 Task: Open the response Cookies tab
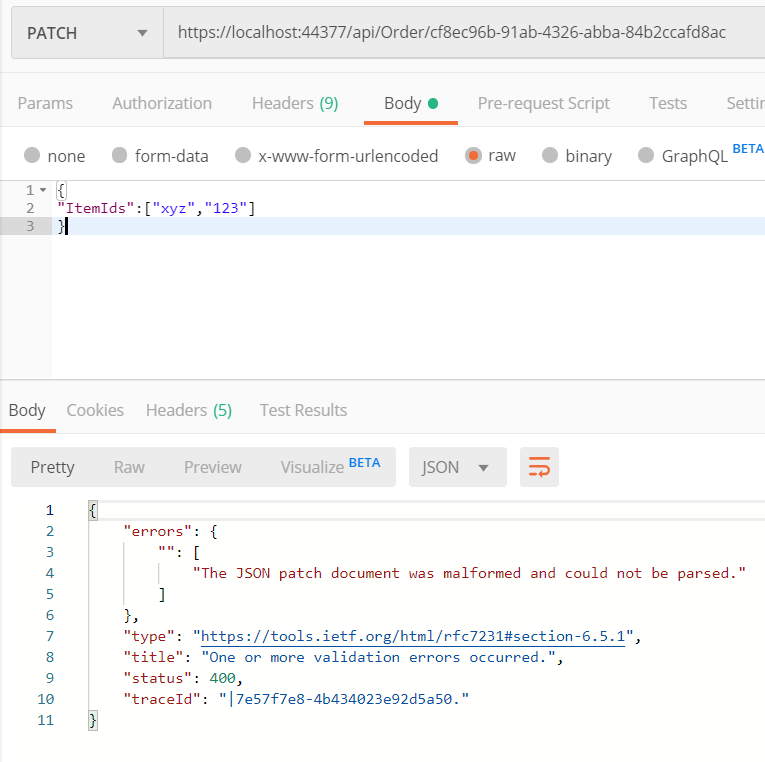tap(95, 410)
